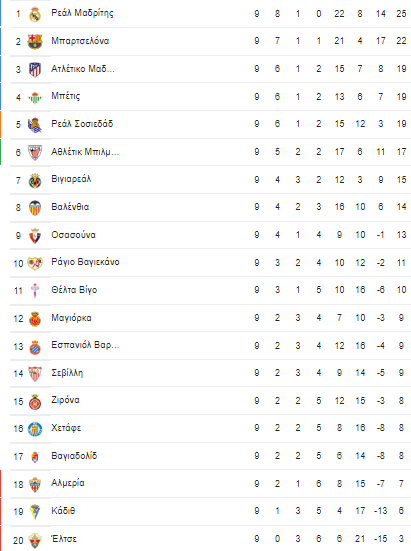Click the Κάδιθ team name
This screenshot has width=411, height=551.
coord(63,511)
